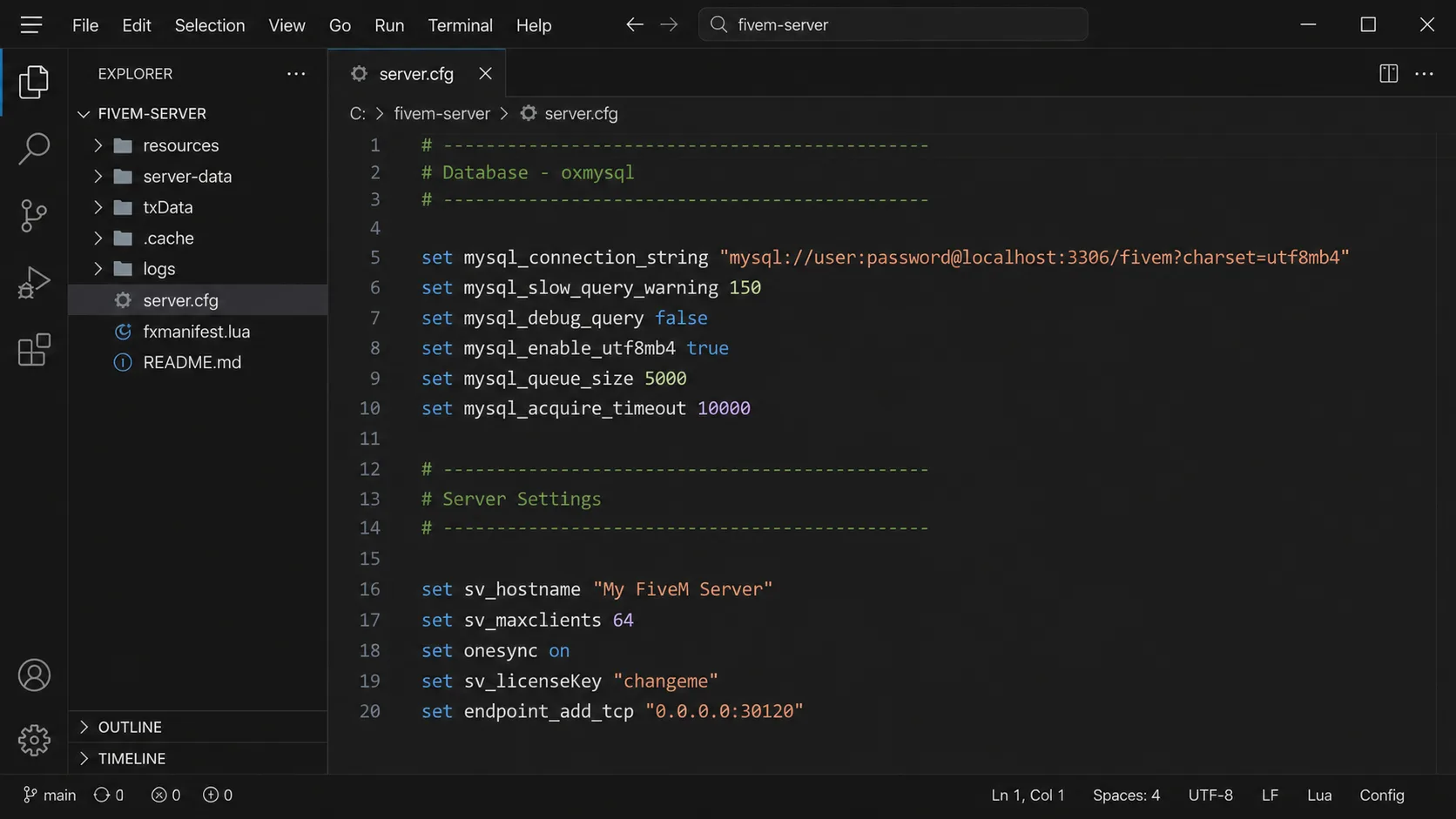
Task: Click the main branch indicator
Action: (50, 796)
